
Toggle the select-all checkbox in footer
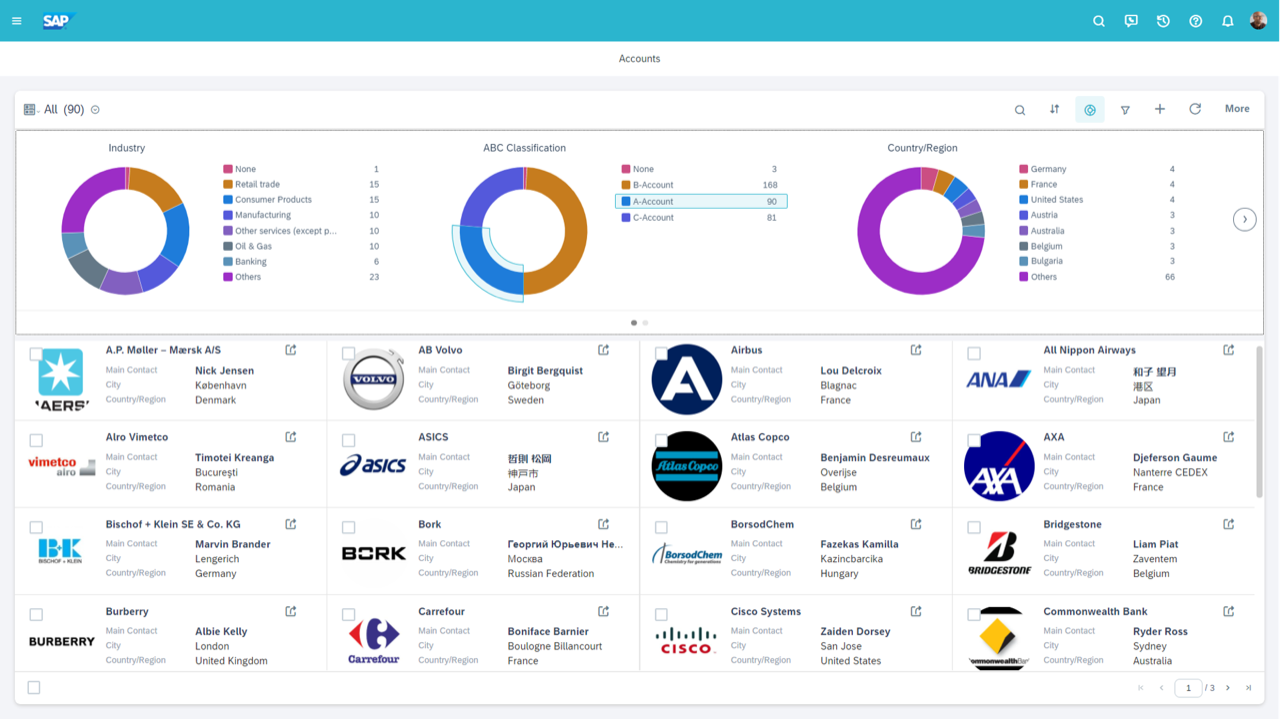(34, 688)
